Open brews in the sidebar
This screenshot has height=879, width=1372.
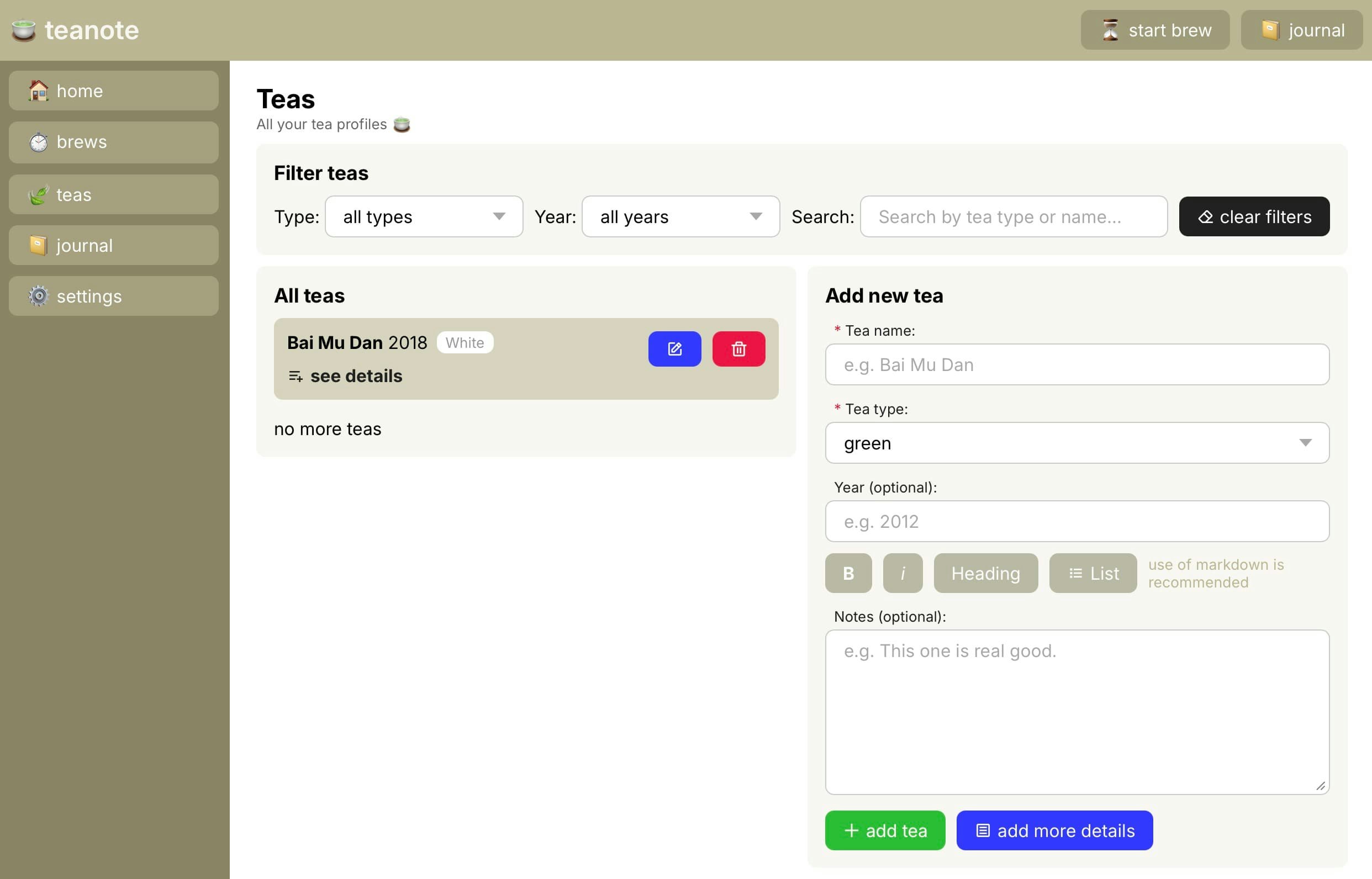click(x=114, y=142)
